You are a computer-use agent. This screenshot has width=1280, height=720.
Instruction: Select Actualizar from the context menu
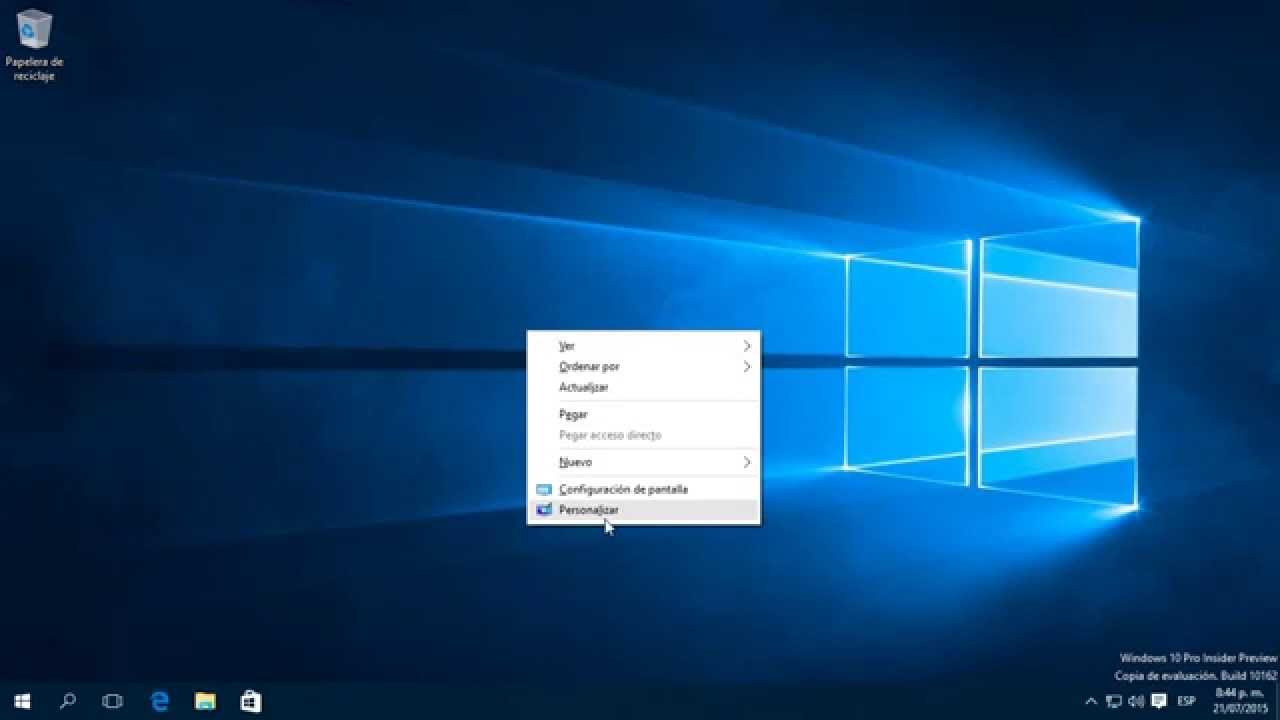(x=582, y=387)
